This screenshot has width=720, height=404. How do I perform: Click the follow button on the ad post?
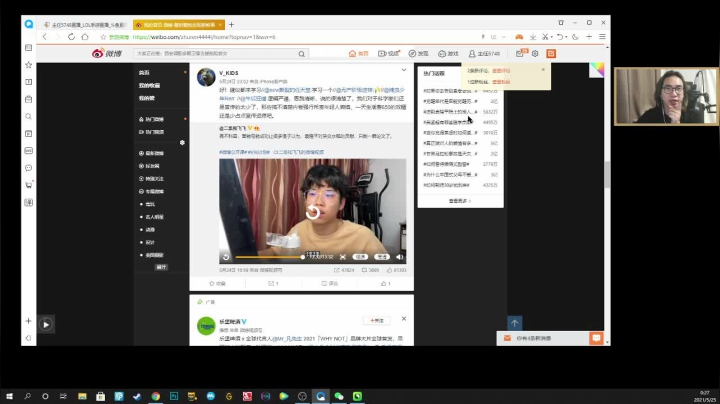click(377, 320)
